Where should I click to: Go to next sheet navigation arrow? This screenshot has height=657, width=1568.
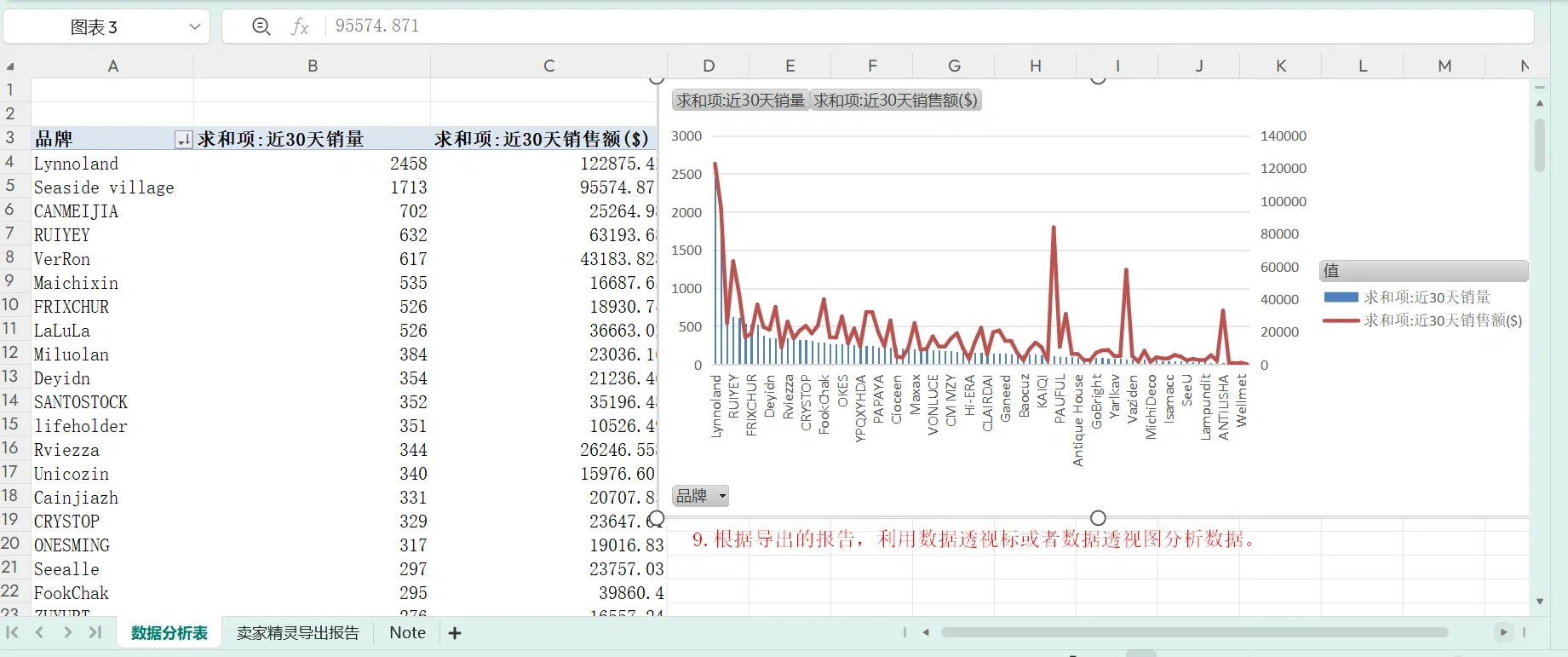67,632
